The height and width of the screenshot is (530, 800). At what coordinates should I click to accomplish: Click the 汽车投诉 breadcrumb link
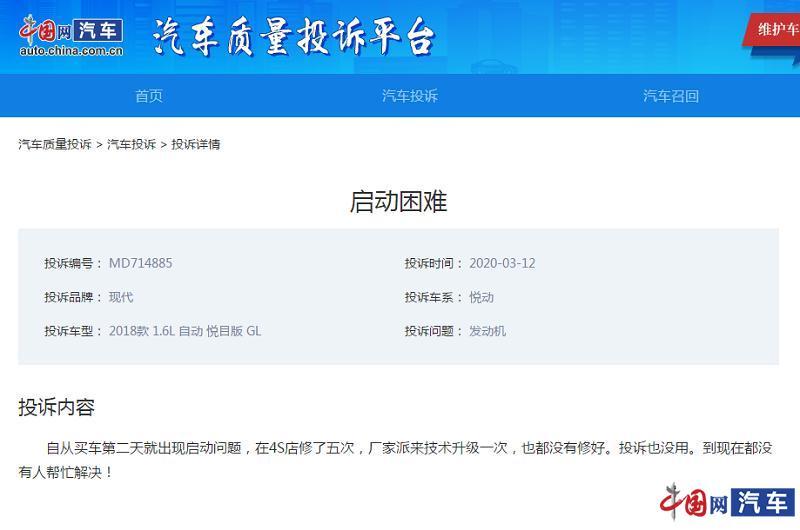point(131,144)
